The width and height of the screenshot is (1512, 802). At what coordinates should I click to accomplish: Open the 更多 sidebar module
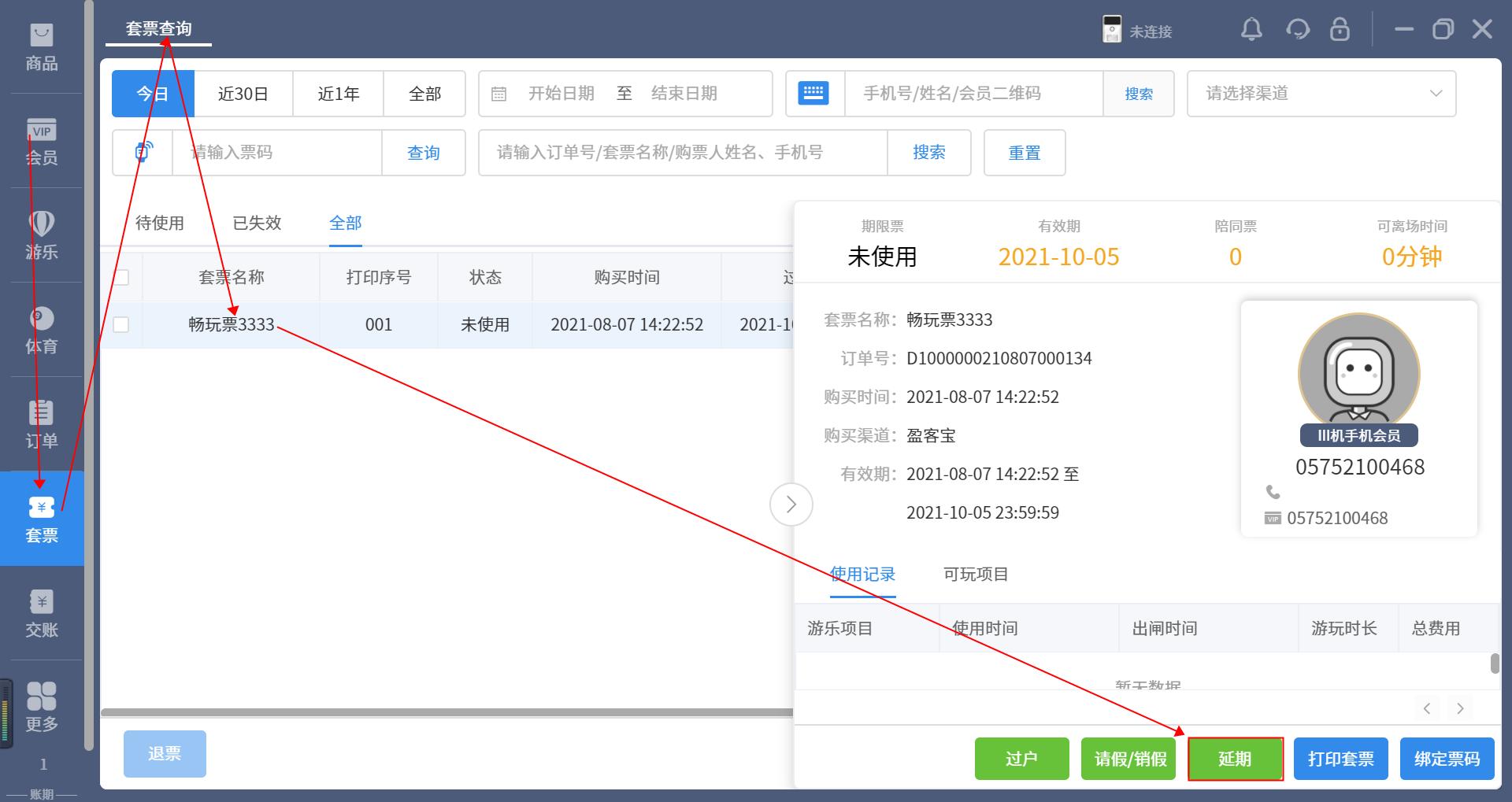pyautogui.click(x=41, y=707)
